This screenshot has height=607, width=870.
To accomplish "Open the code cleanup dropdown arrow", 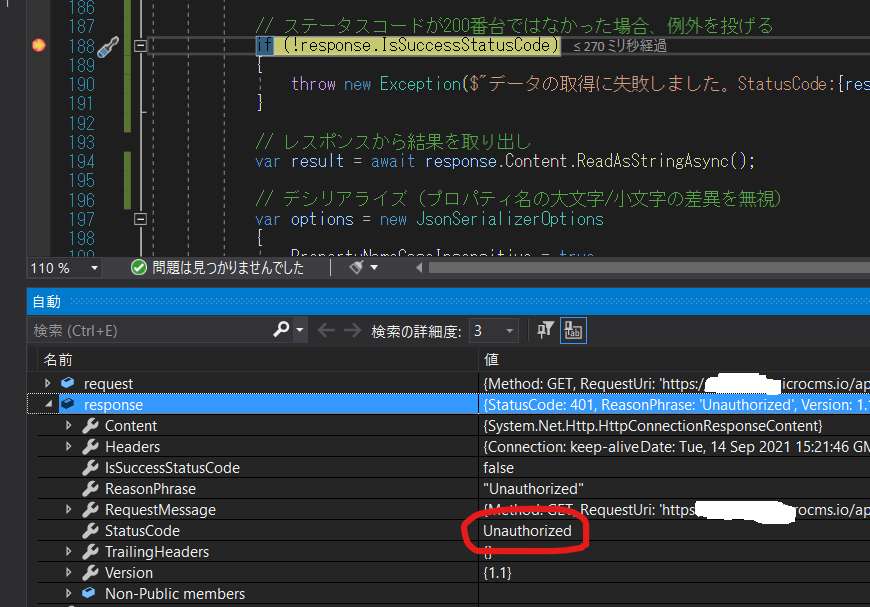I will coord(374,267).
